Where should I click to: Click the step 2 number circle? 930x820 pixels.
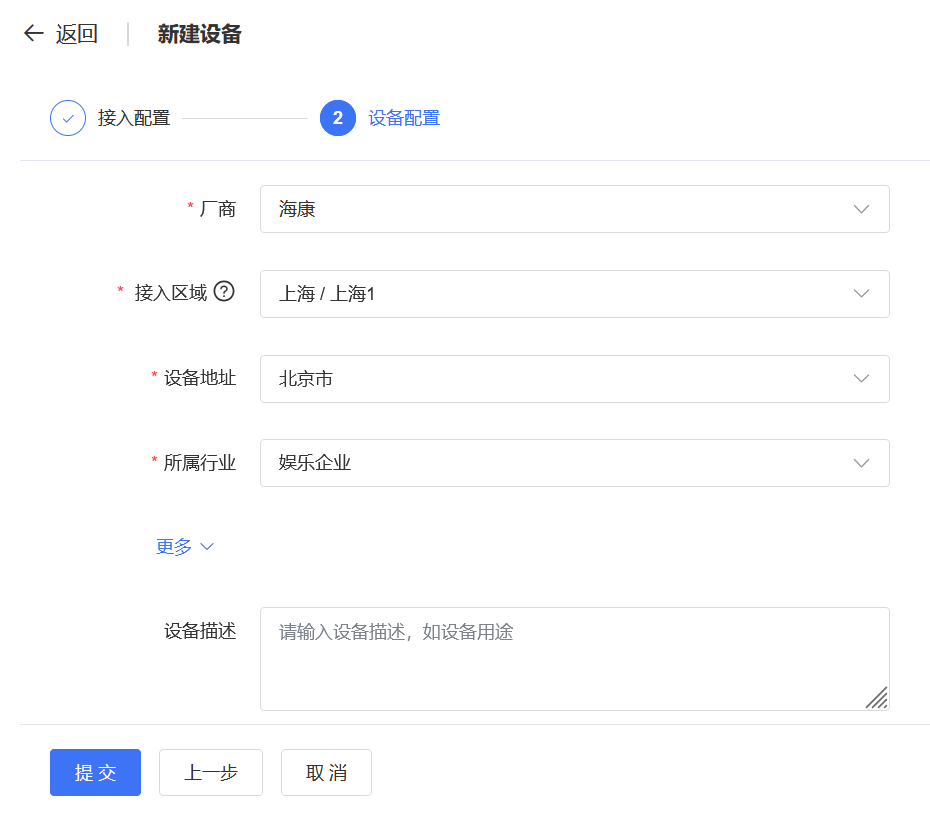338,118
